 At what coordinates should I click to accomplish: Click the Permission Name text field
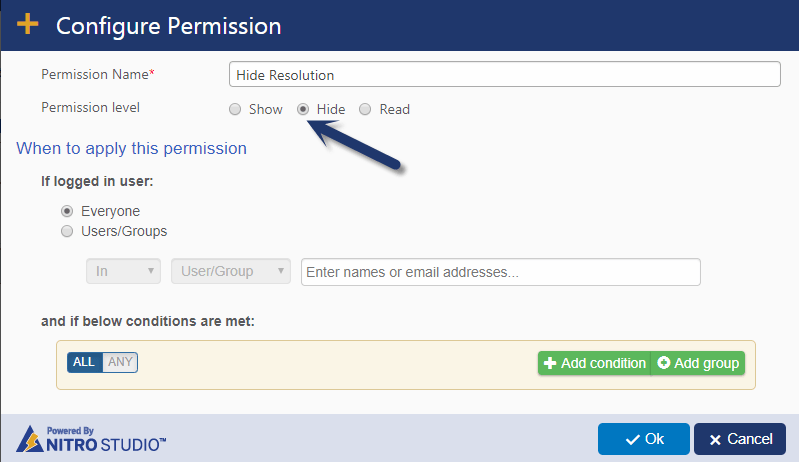coord(504,75)
